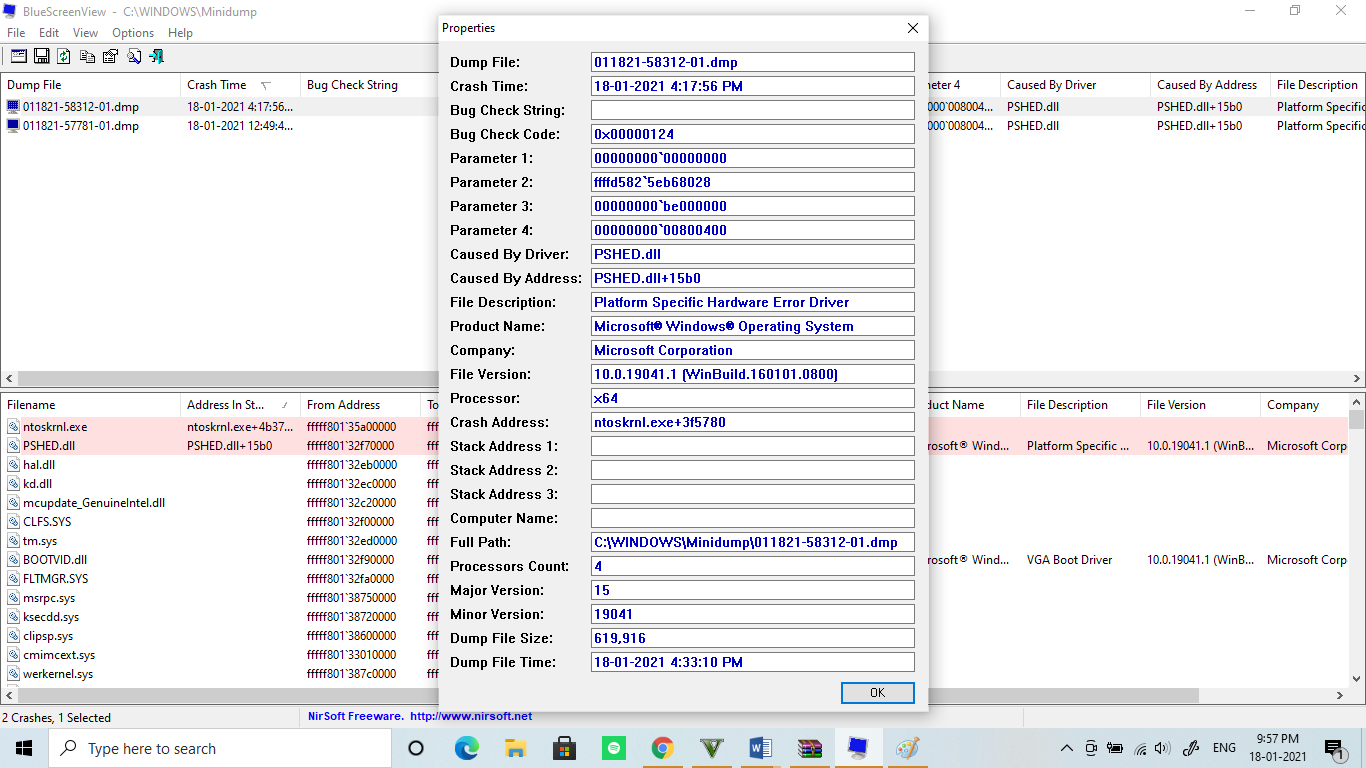The width and height of the screenshot is (1366, 768).
Task: Open the Windows Start menu
Action: click(x=24, y=748)
